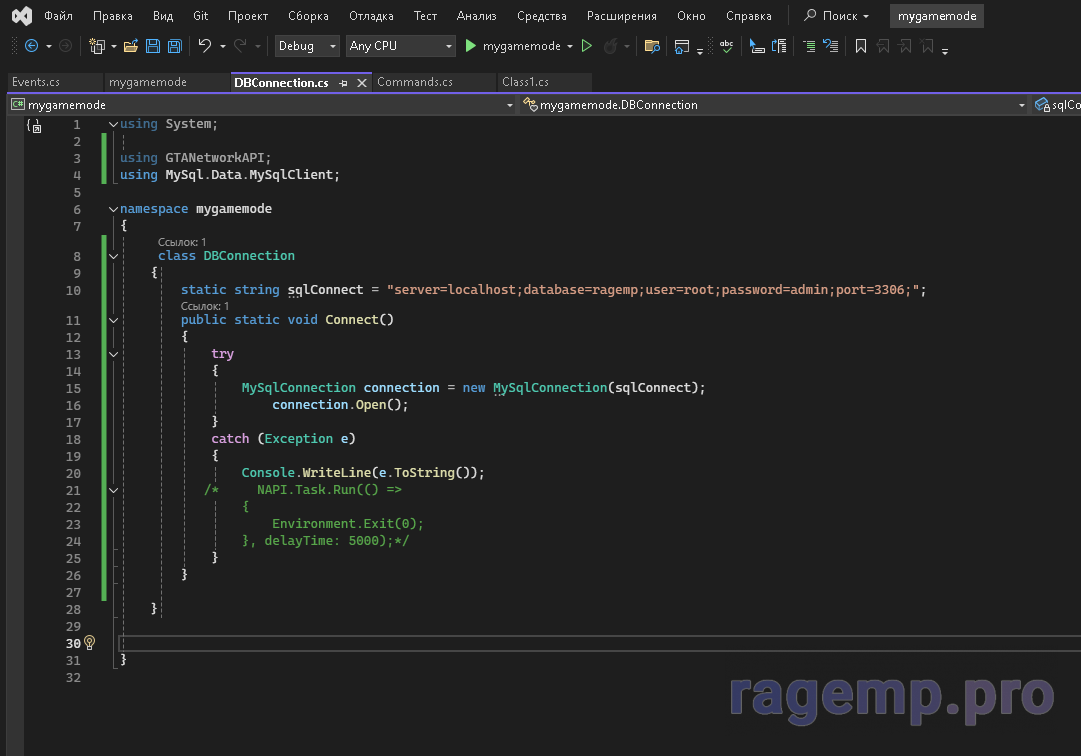The image size is (1081, 756).
Task: Open the Тест menu
Action: point(425,16)
